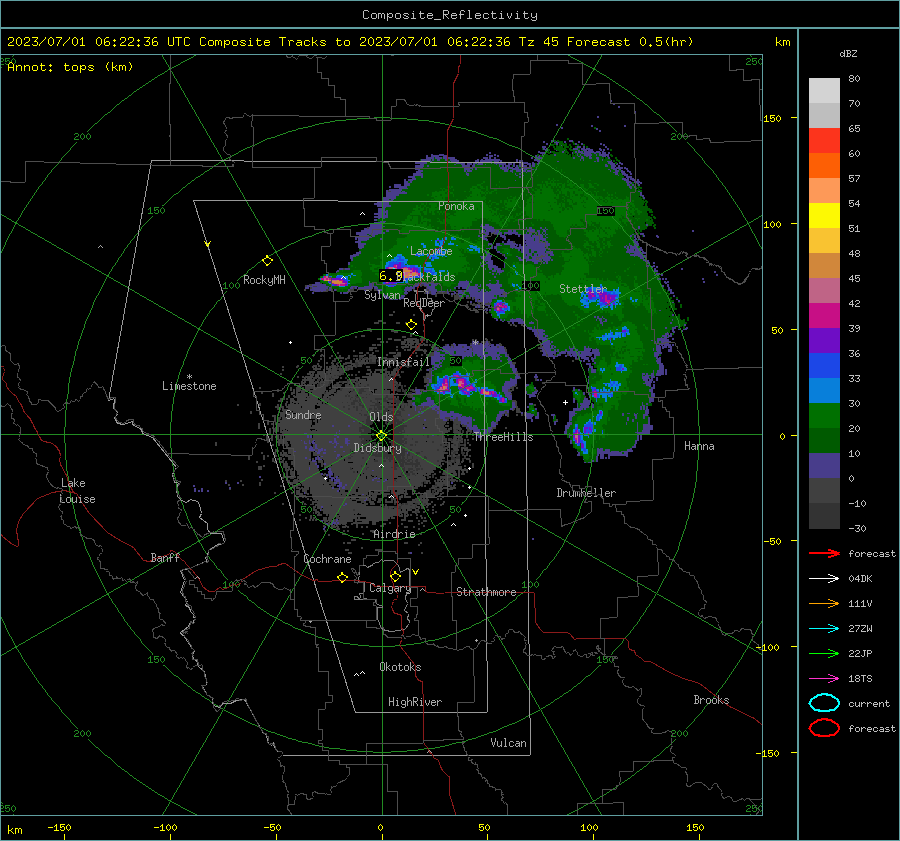Click the Sylvan label
The width and height of the screenshot is (900, 841).
[x=382, y=295]
